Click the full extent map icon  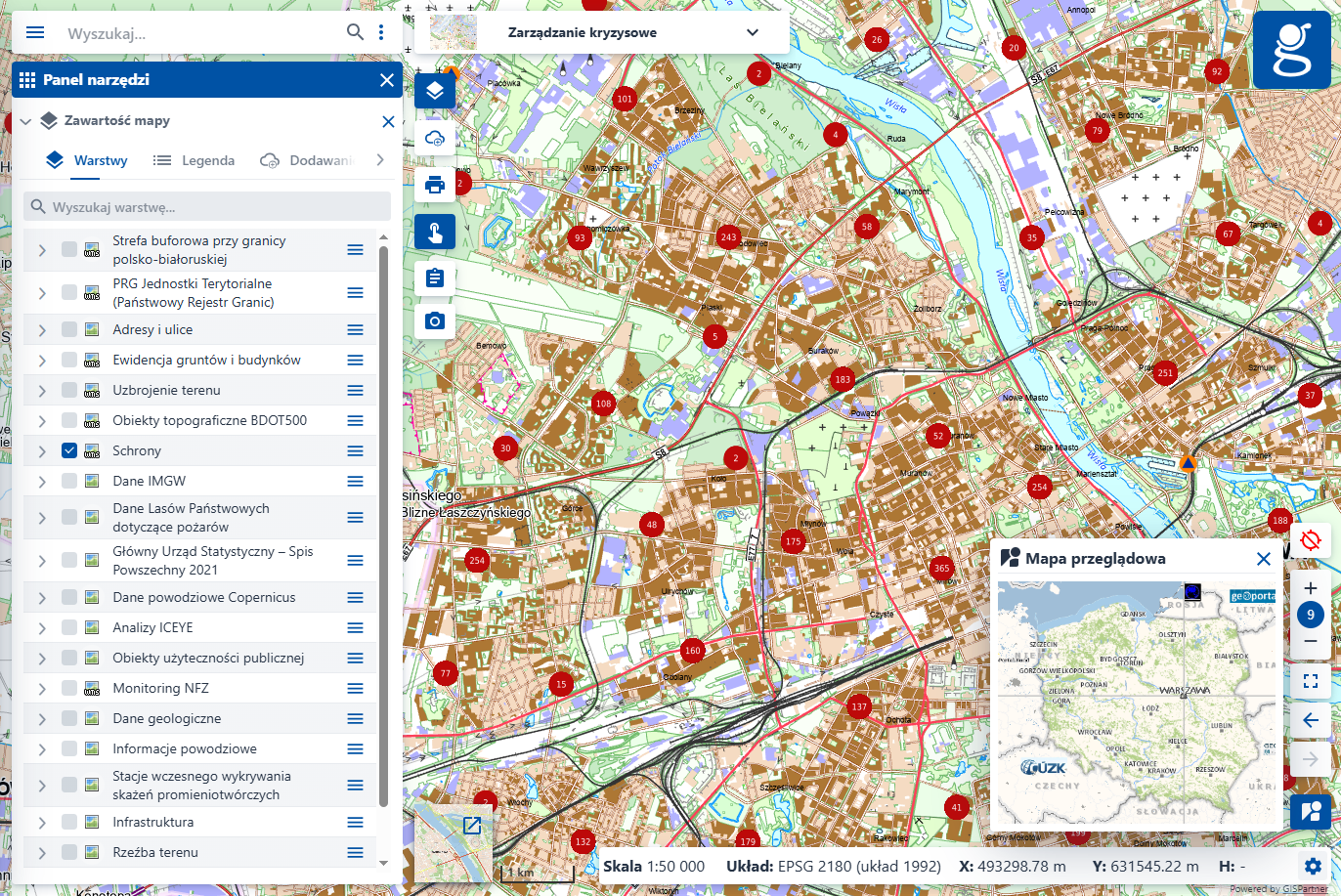click(1311, 681)
